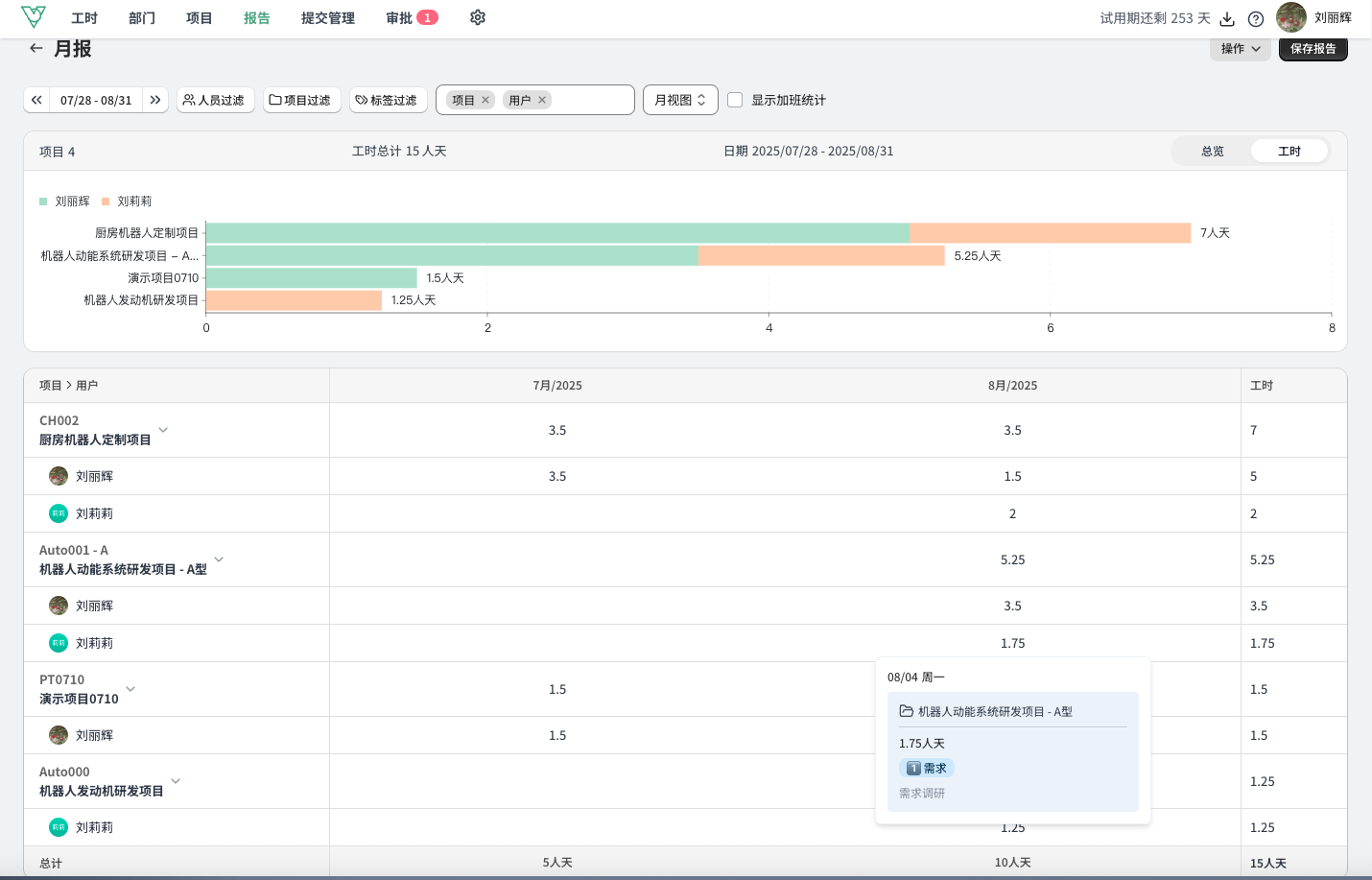Image resolution: width=1372 pixels, height=880 pixels.
Task: Open the 审批 tab
Action: click(x=399, y=18)
